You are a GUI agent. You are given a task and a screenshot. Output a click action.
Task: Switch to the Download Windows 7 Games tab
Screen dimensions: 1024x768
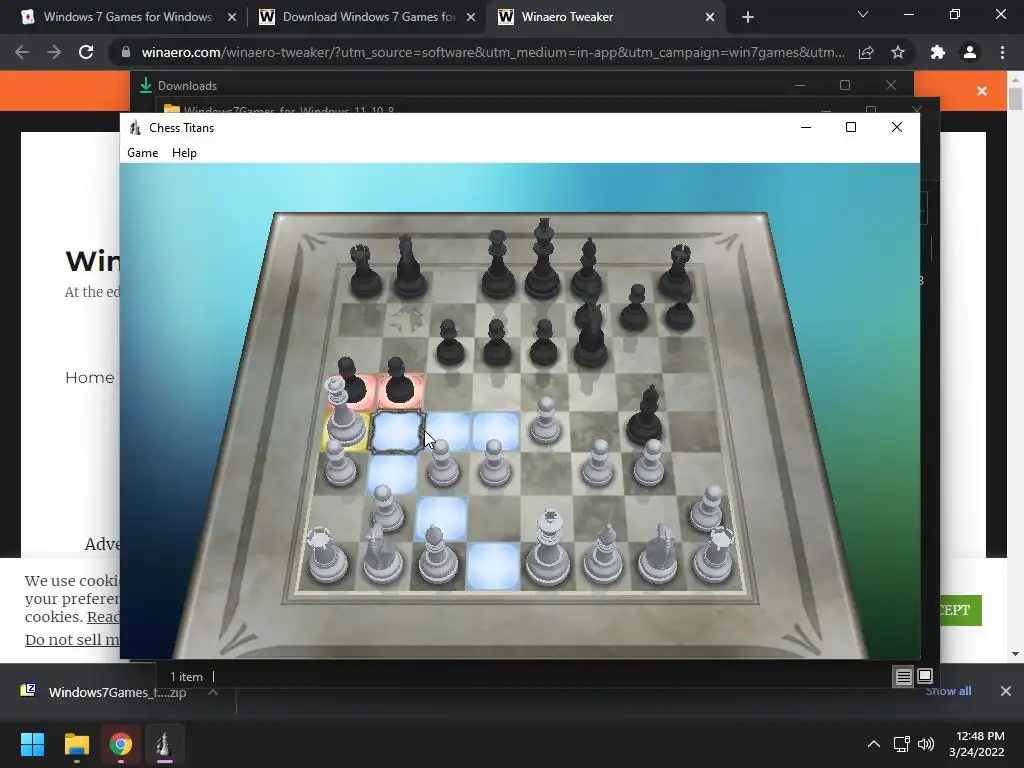pyautogui.click(x=368, y=17)
